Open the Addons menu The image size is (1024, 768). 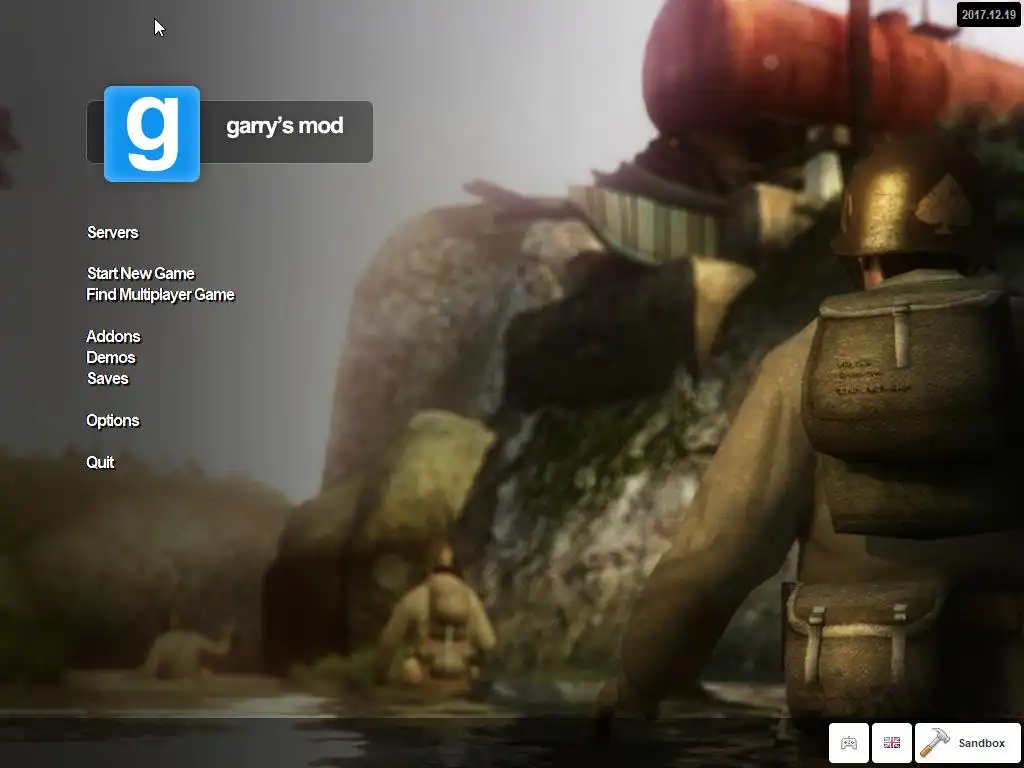(113, 336)
